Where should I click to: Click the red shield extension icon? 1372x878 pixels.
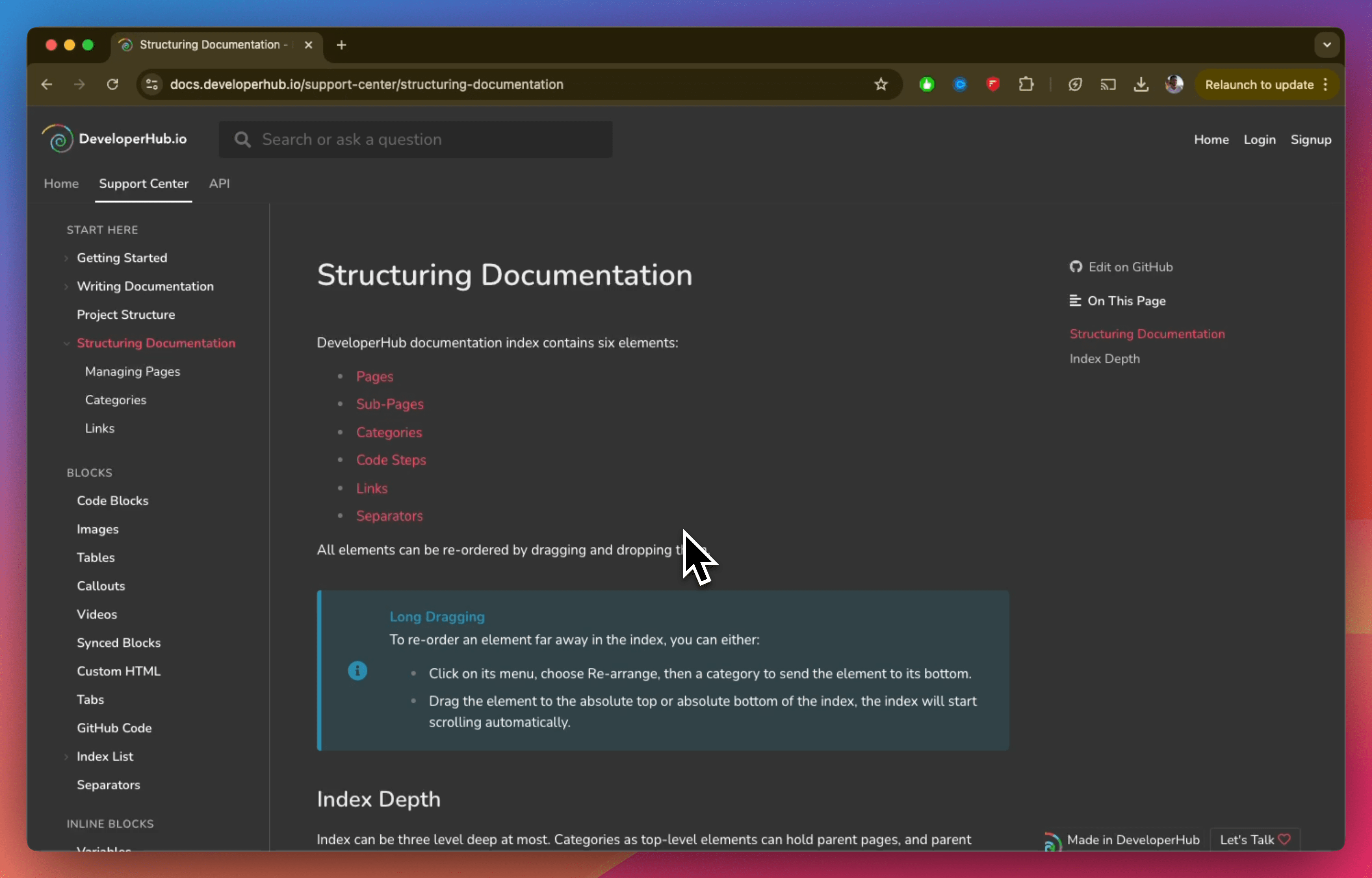(993, 85)
